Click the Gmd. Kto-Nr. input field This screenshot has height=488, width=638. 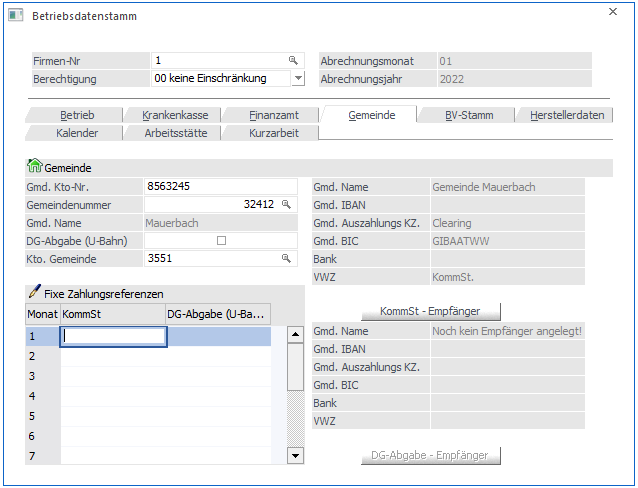click(220, 186)
